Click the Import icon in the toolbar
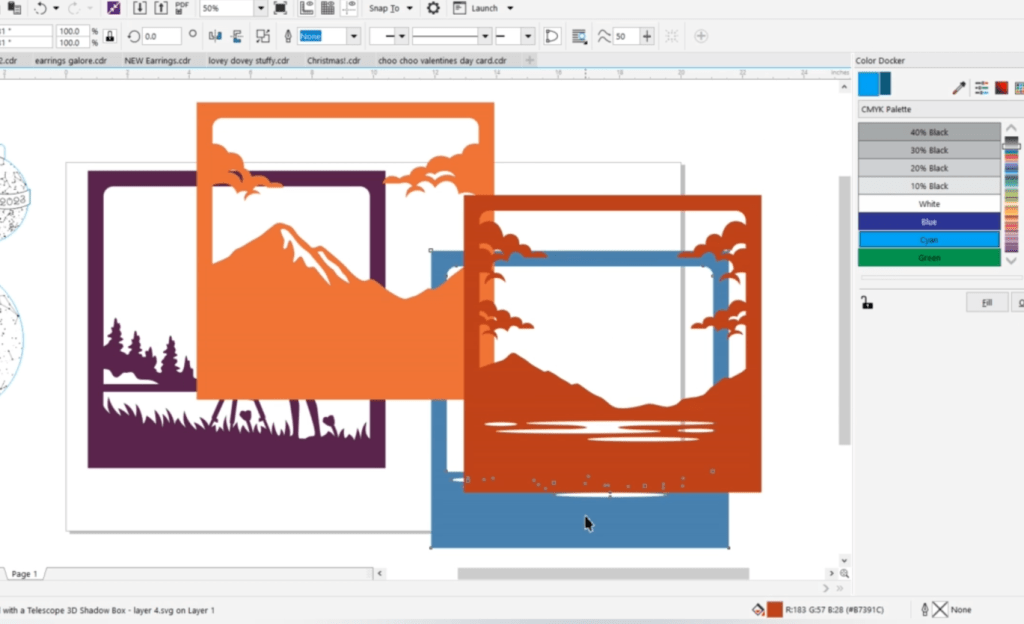 (139, 8)
